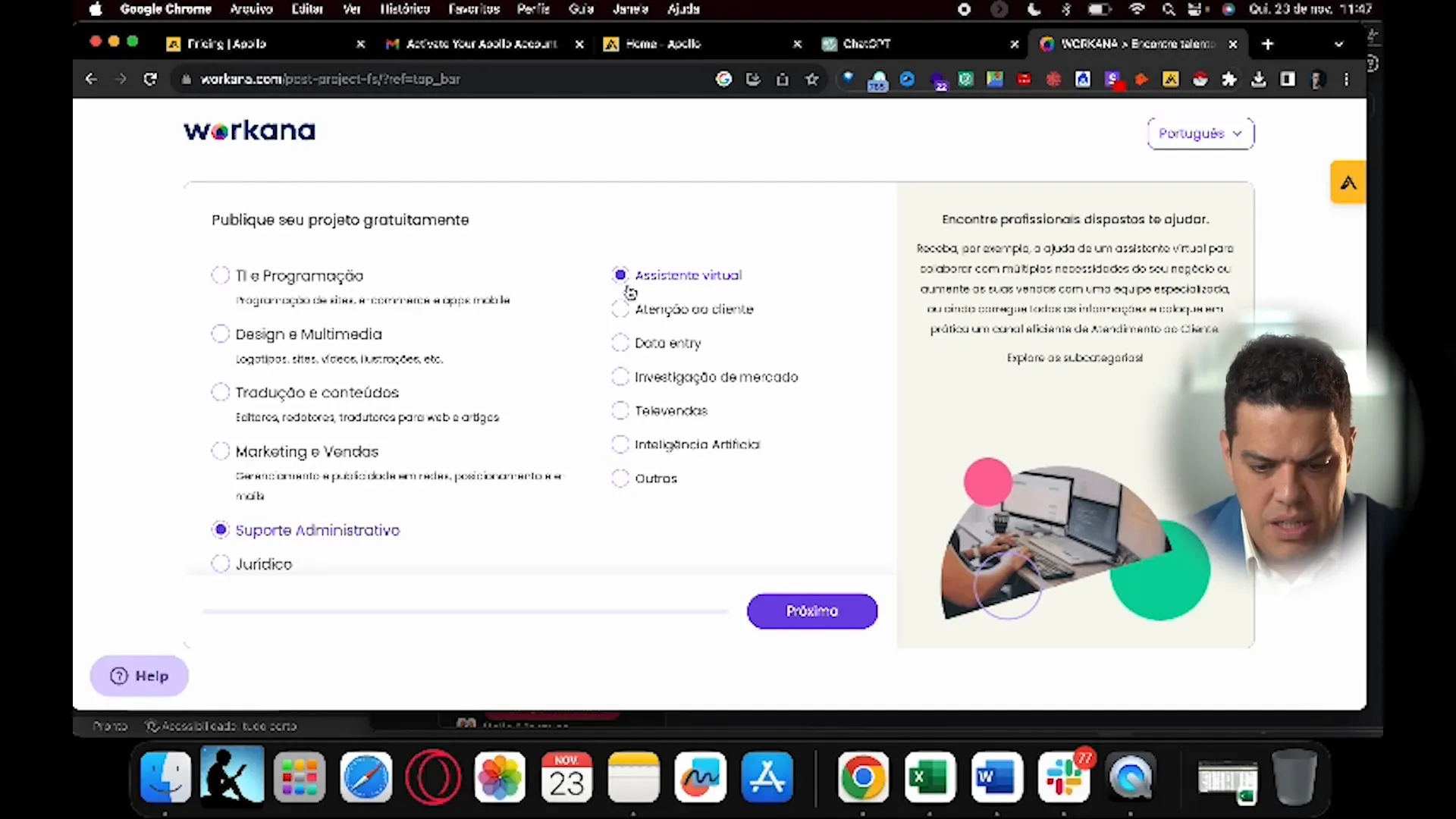Select Design e Multimedia category

click(x=221, y=334)
